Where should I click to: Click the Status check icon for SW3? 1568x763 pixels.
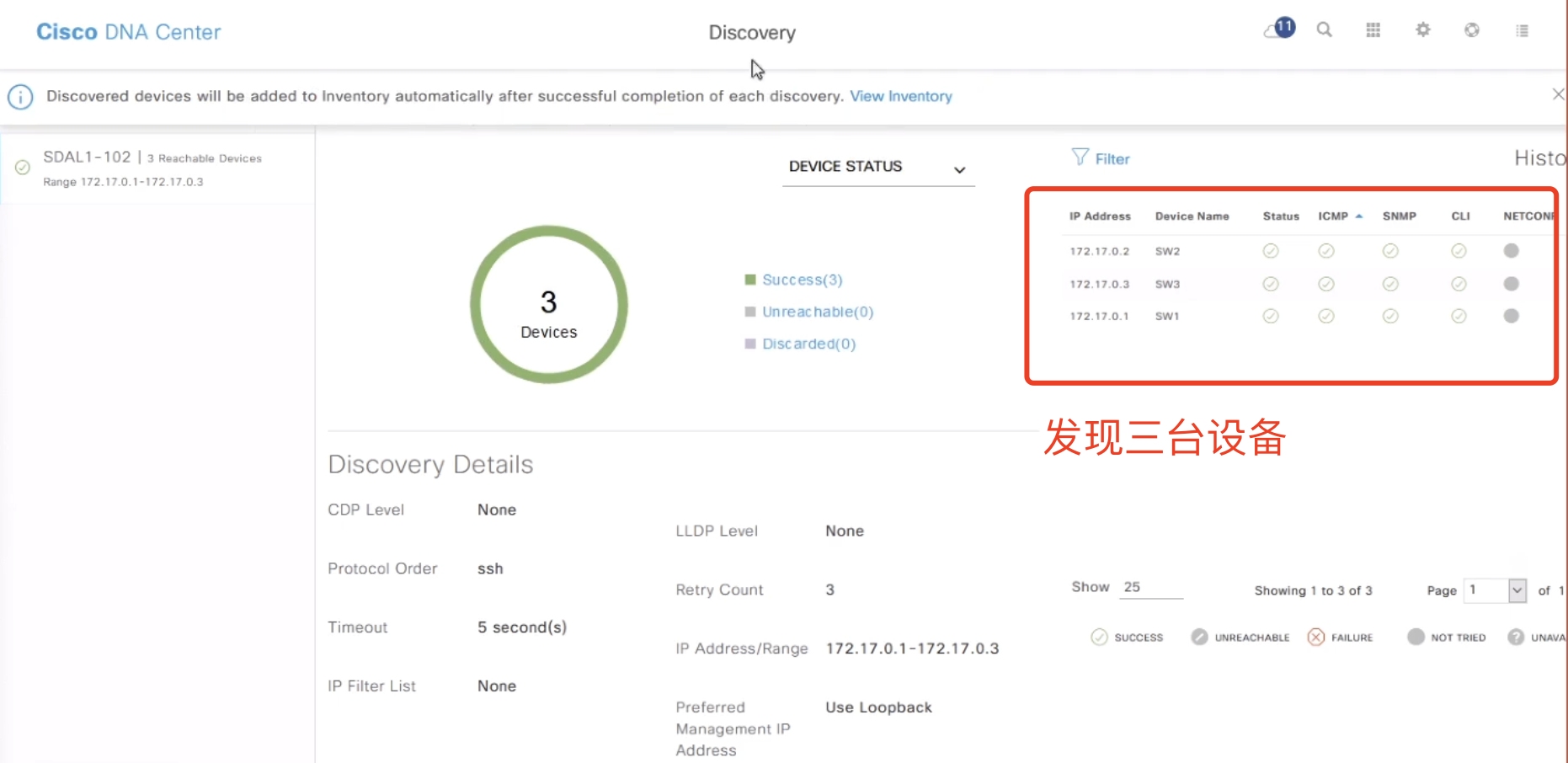(x=1271, y=284)
